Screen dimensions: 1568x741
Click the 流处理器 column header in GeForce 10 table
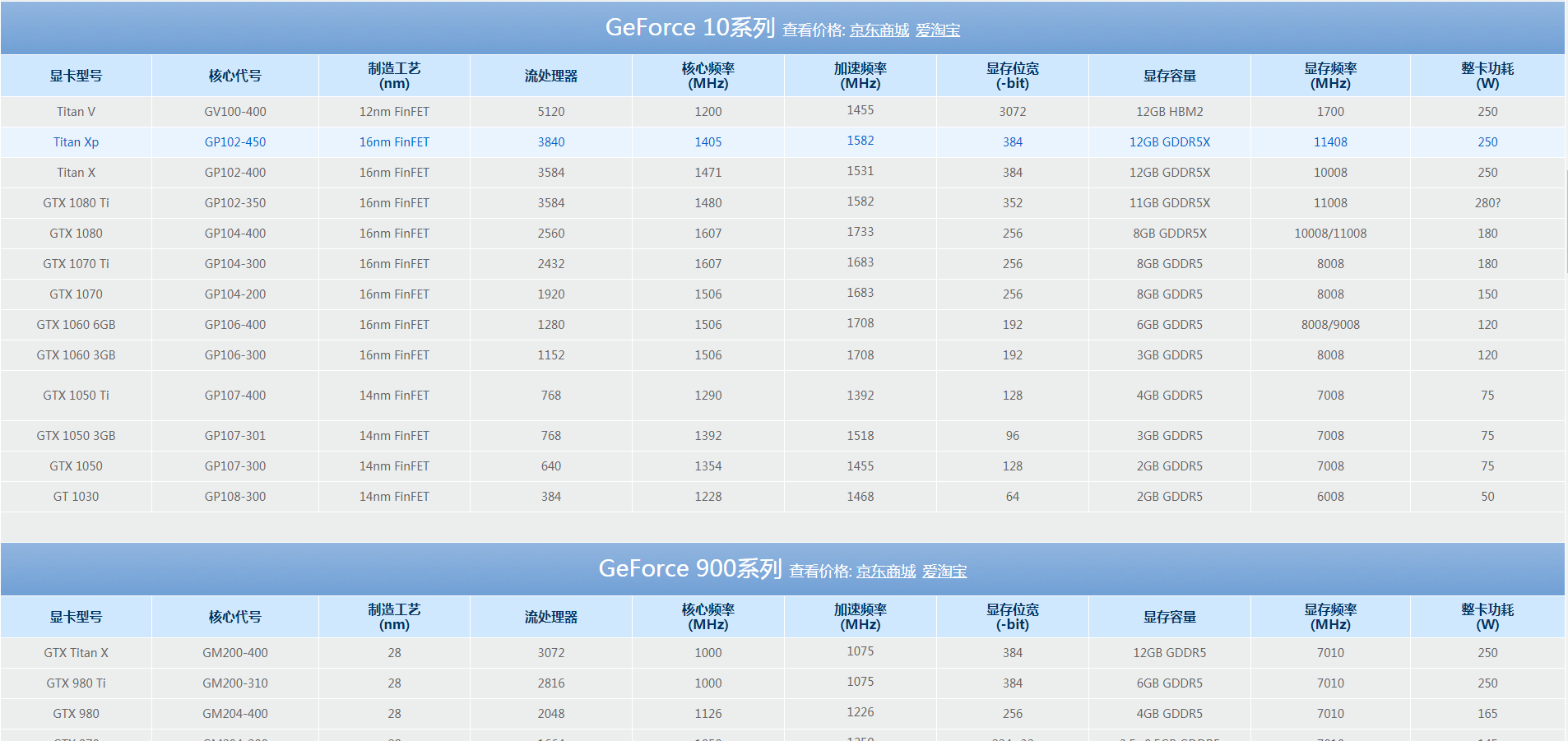point(551,76)
